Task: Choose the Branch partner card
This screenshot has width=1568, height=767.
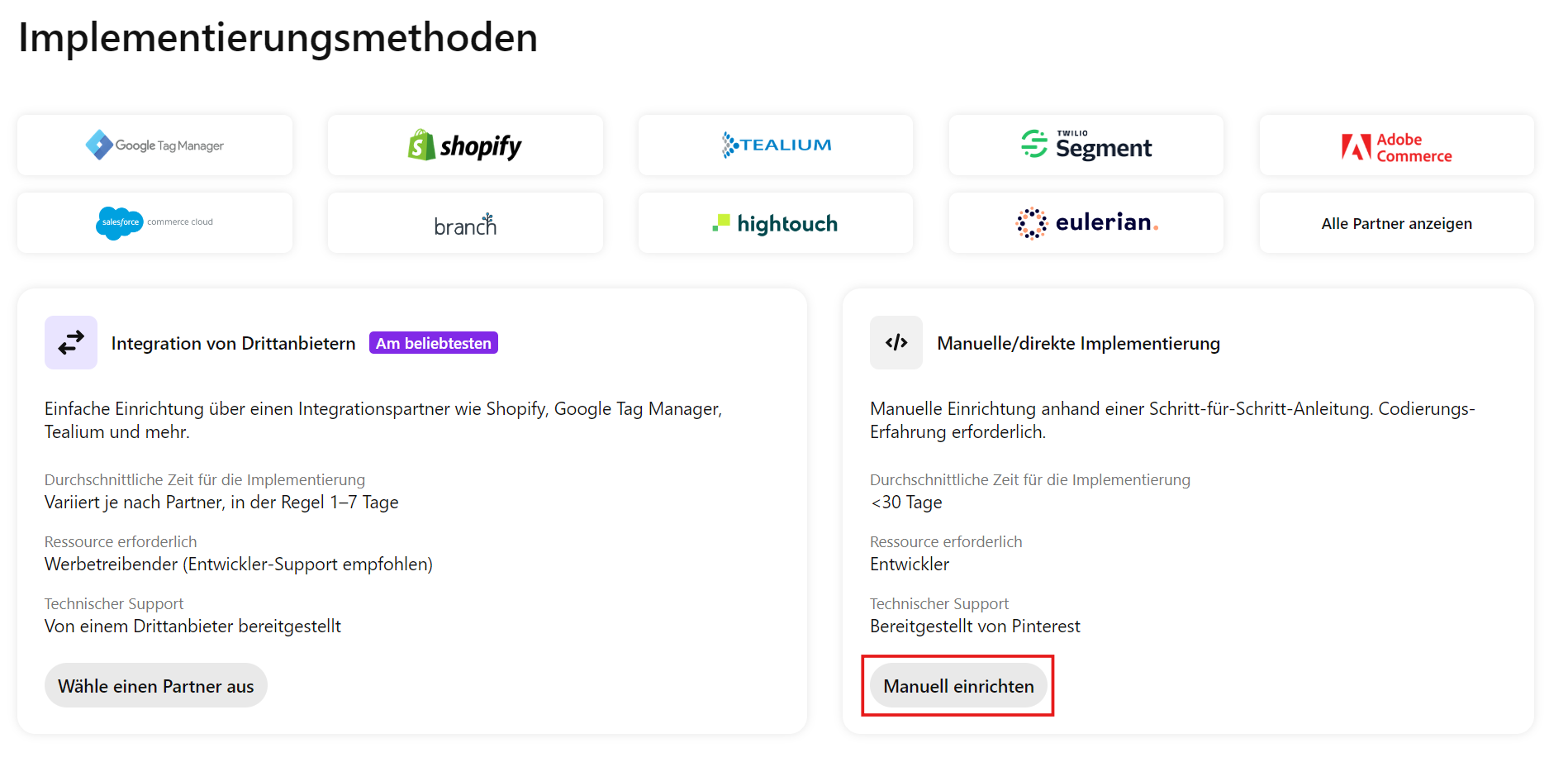Action: (x=465, y=223)
